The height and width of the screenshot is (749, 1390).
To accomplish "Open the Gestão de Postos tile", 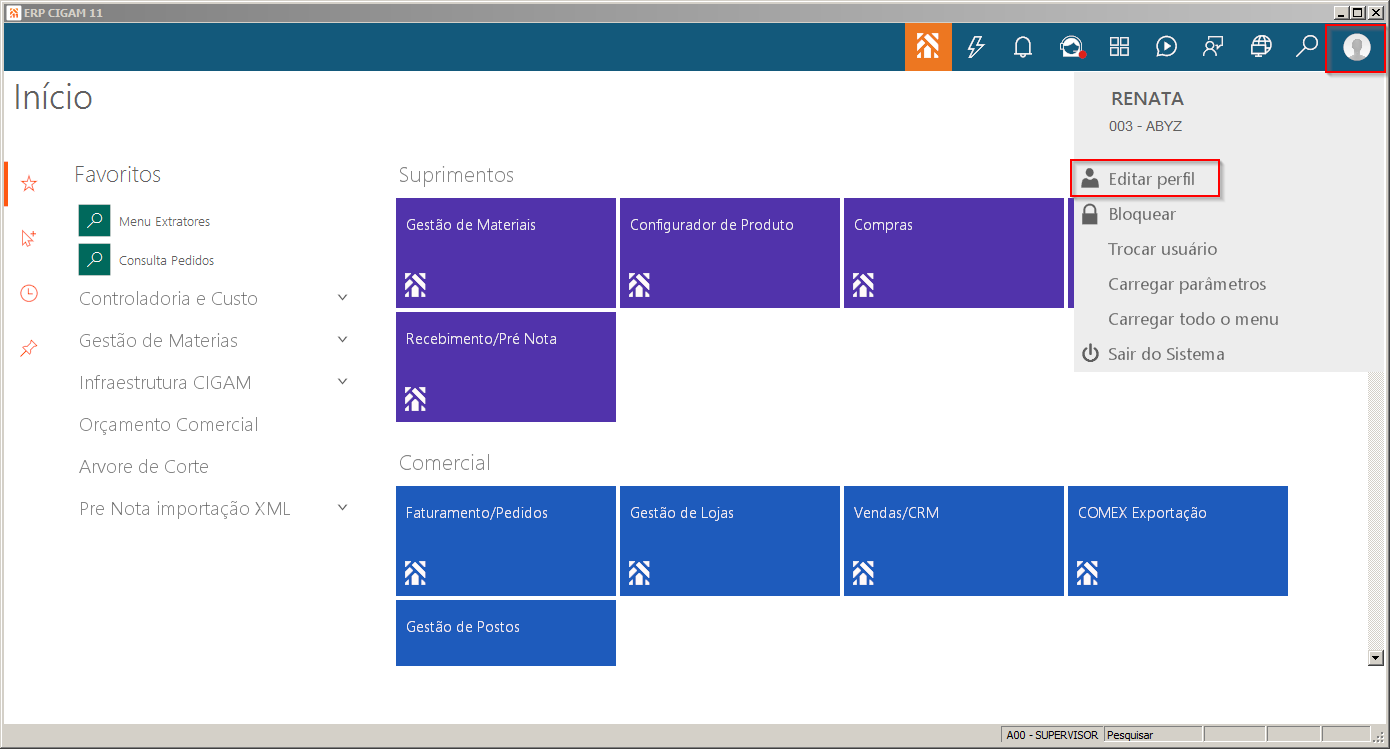I will (x=506, y=633).
